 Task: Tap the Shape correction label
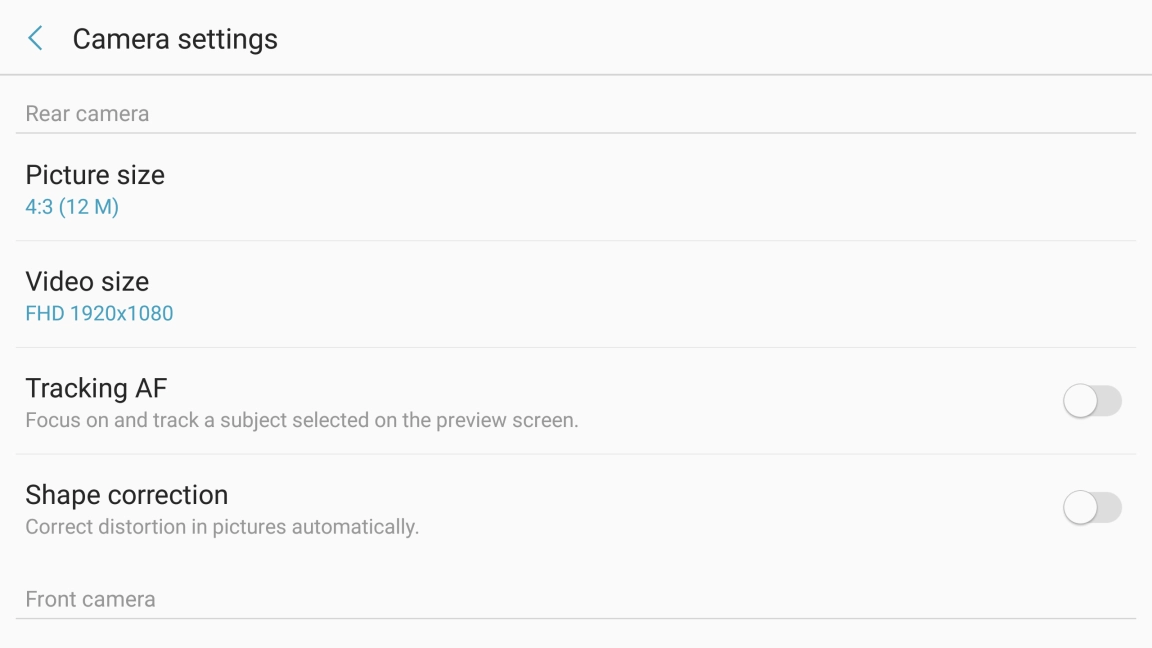click(x=127, y=495)
